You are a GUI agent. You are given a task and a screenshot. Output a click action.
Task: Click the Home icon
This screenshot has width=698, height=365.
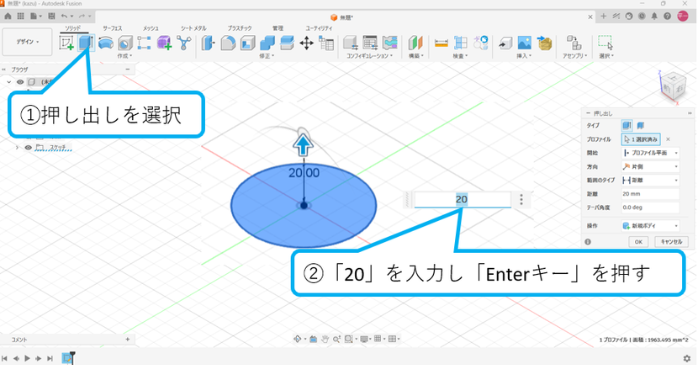[x=8, y=16]
